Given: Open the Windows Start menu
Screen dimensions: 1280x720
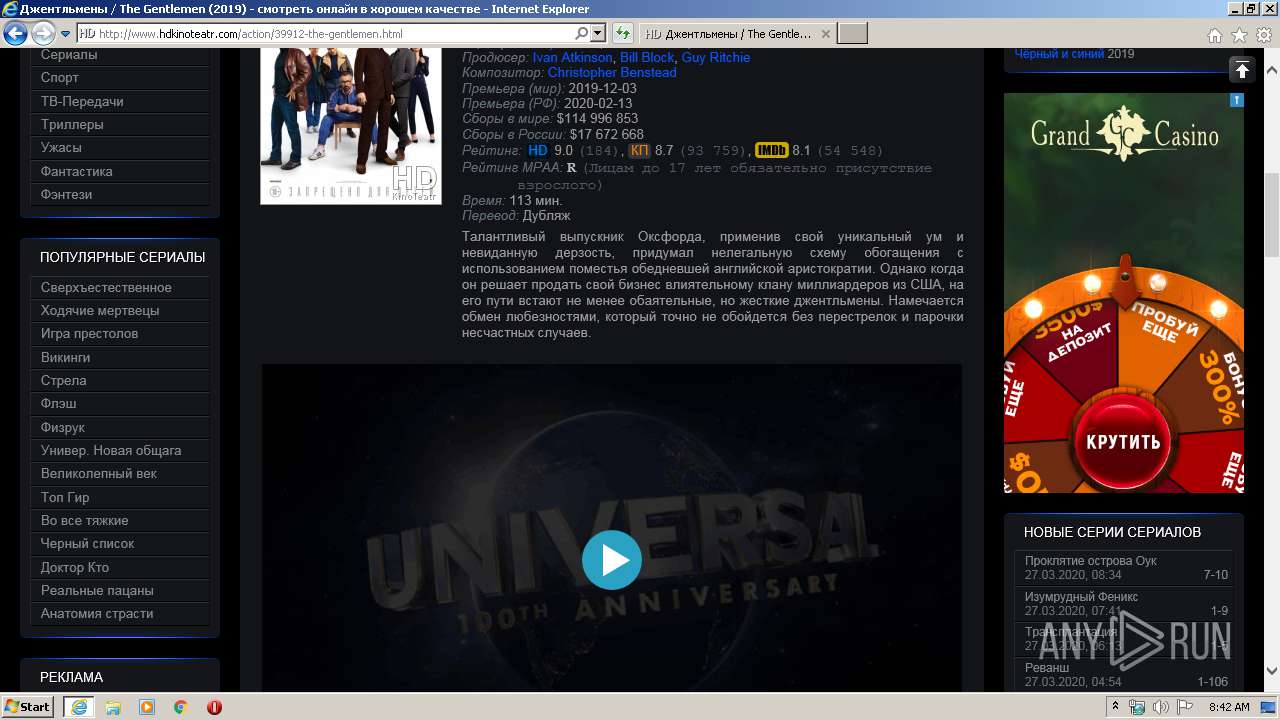Looking at the screenshot, I should tap(28, 706).
